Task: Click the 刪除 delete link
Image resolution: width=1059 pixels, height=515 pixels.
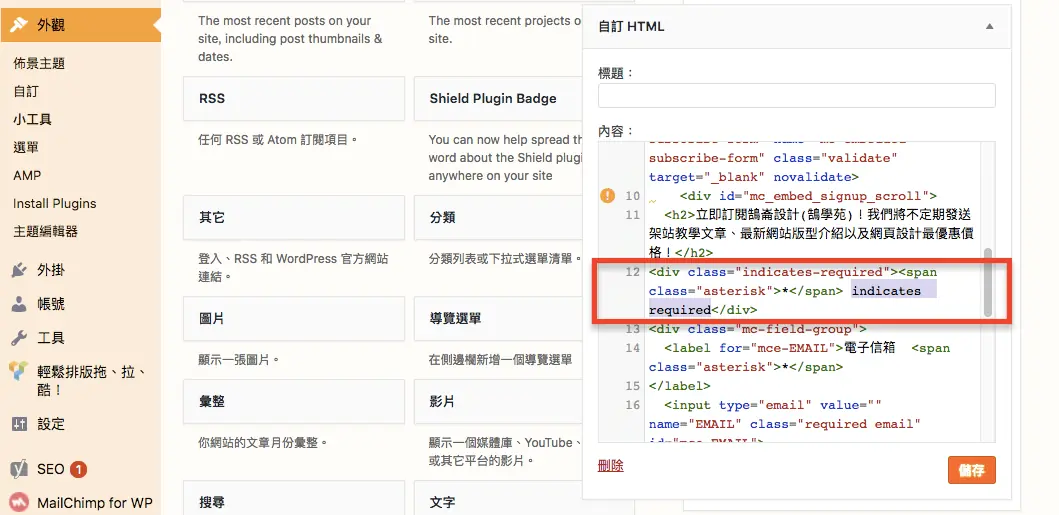Action: click(x=611, y=466)
